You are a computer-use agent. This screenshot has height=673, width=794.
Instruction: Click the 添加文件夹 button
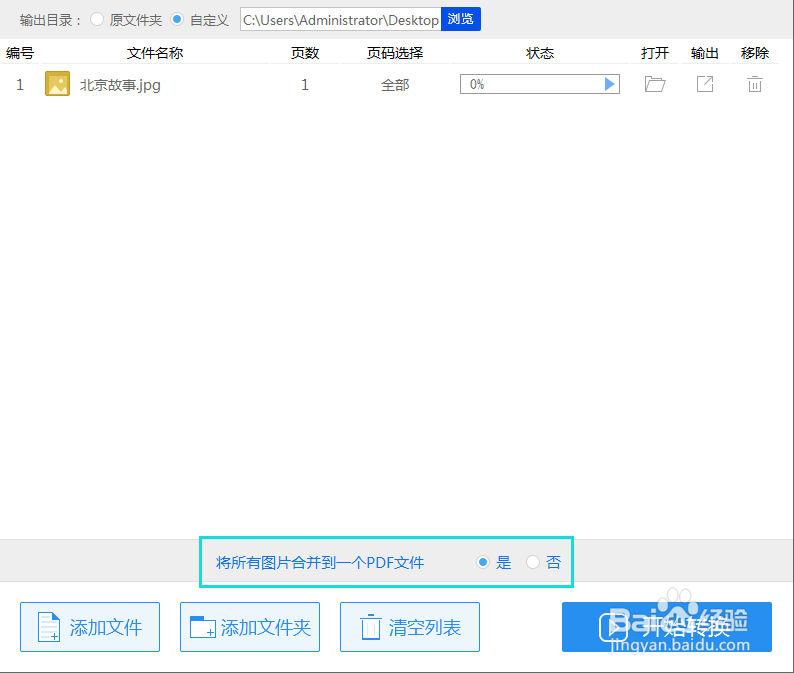pos(250,627)
